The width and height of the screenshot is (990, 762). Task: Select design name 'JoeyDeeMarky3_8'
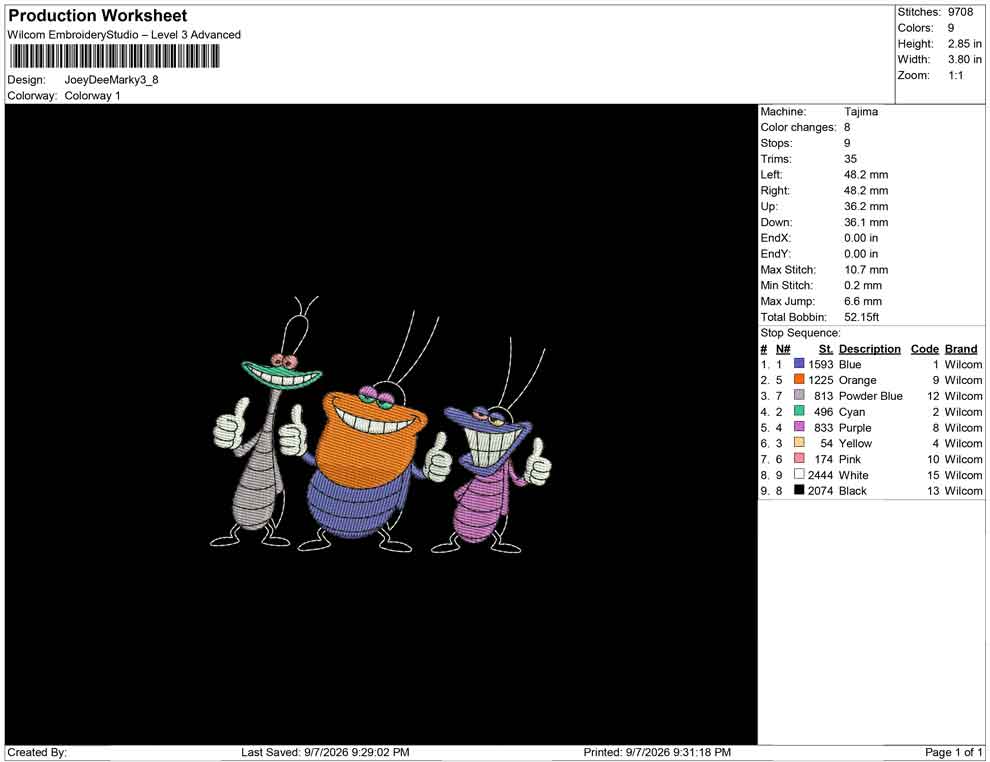(x=111, y=80)
